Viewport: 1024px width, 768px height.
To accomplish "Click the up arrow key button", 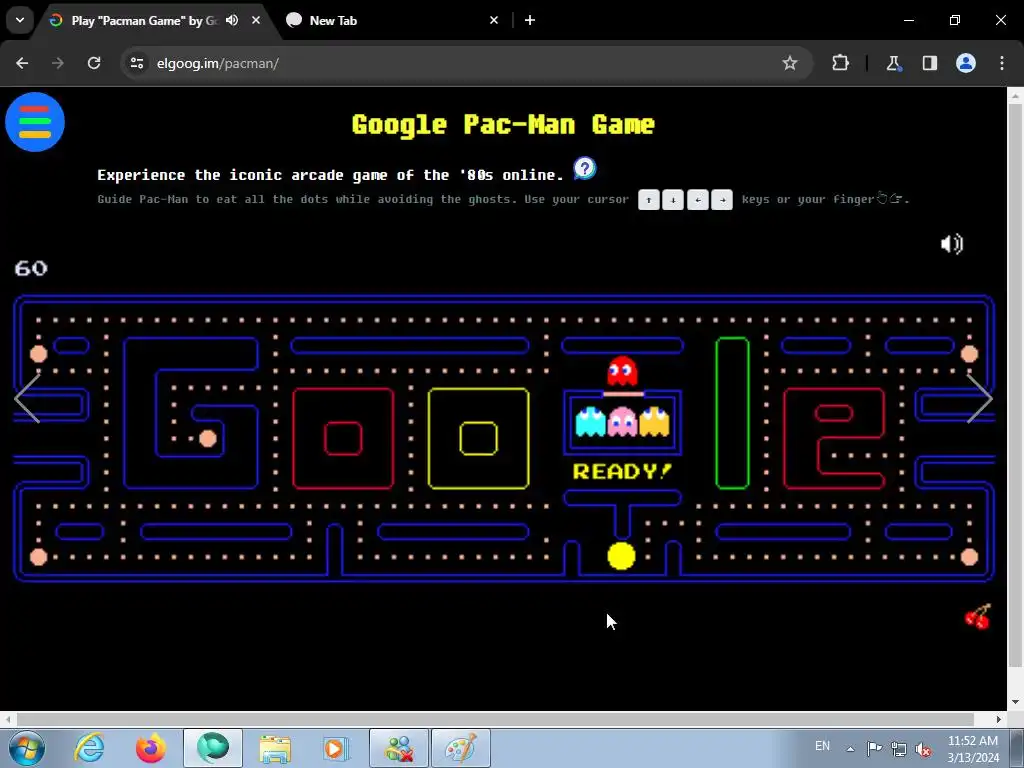I will pyautogui.click(x=648, y=200).
